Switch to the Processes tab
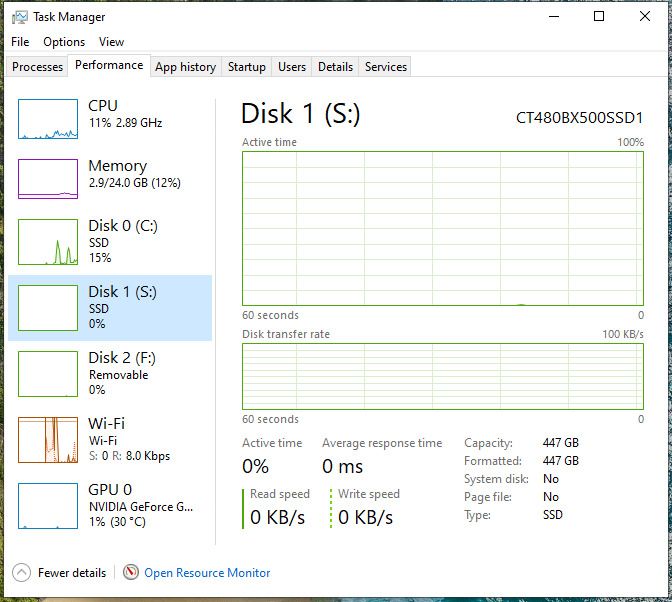The image size is (672, 602). pyautogui.click(x=37, y=66)
